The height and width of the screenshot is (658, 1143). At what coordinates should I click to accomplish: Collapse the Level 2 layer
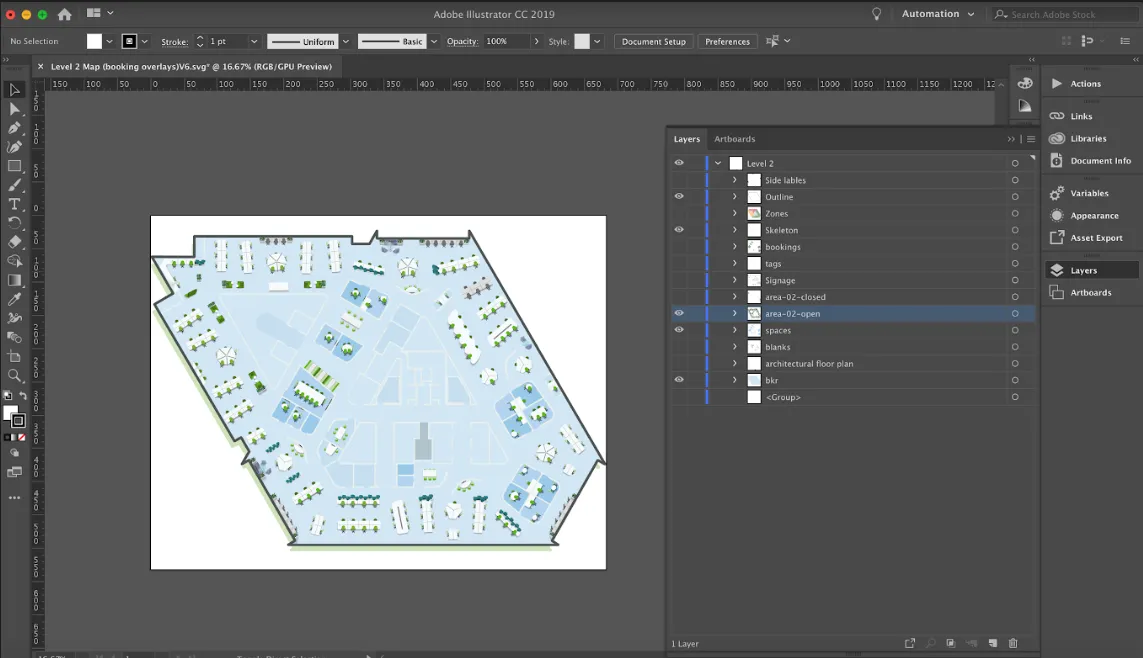pyautogui.click(x=717, y=162)
